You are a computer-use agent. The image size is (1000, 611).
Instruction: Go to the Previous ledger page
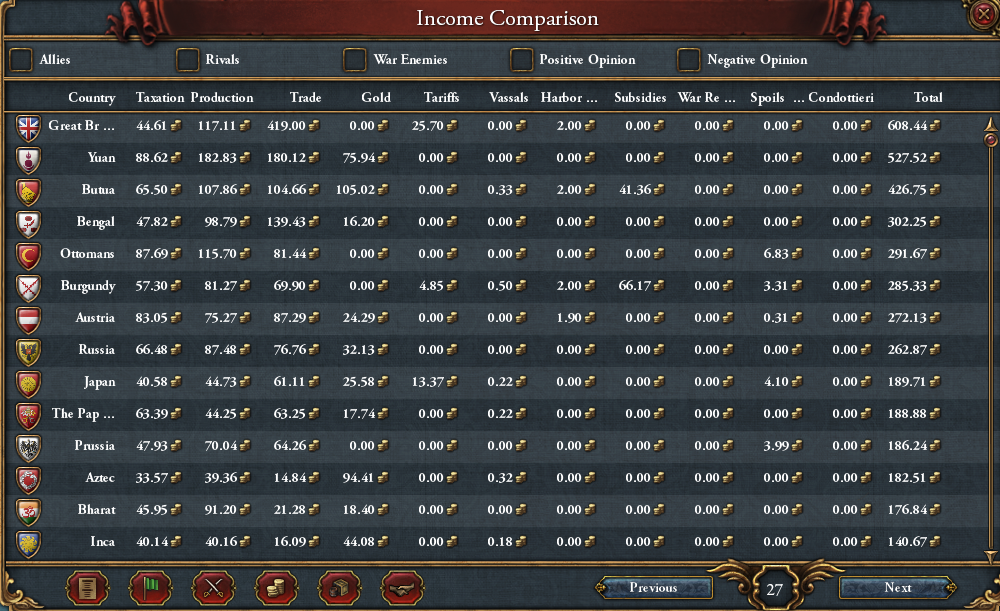(x=654, y=588)
